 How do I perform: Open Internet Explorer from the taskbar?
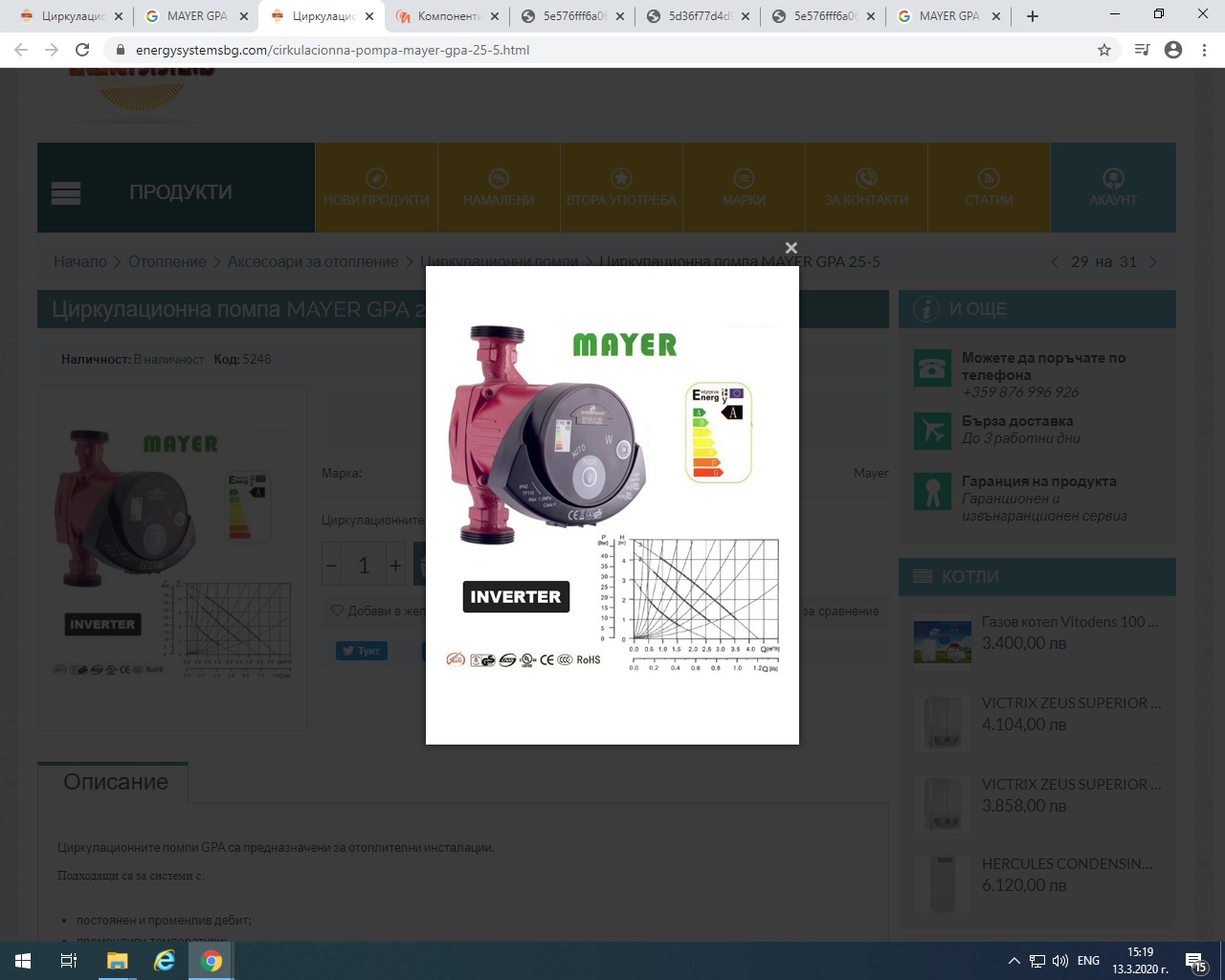pyautogui.click(x=165, y=961)
